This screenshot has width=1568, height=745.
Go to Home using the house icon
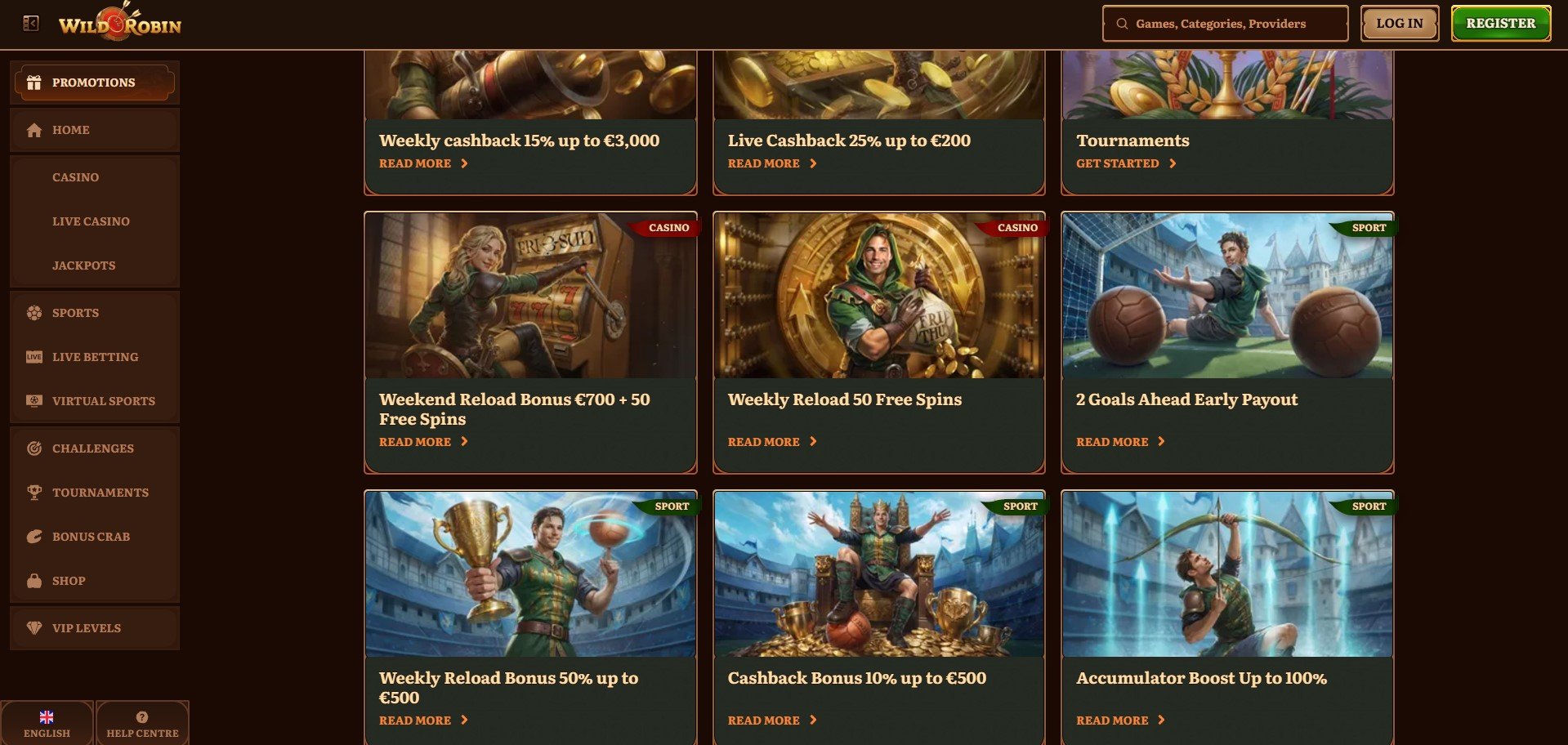[x=34, y=130]
